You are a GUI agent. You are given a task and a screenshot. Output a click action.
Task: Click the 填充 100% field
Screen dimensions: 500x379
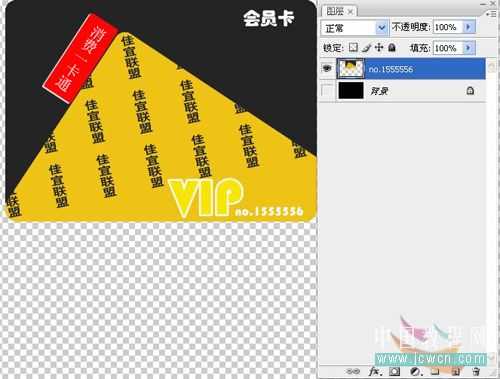449,48
